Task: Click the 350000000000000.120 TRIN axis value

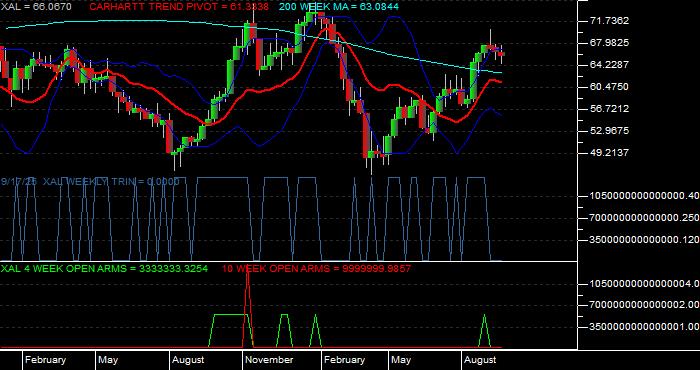Action: (x=644, y=240)
